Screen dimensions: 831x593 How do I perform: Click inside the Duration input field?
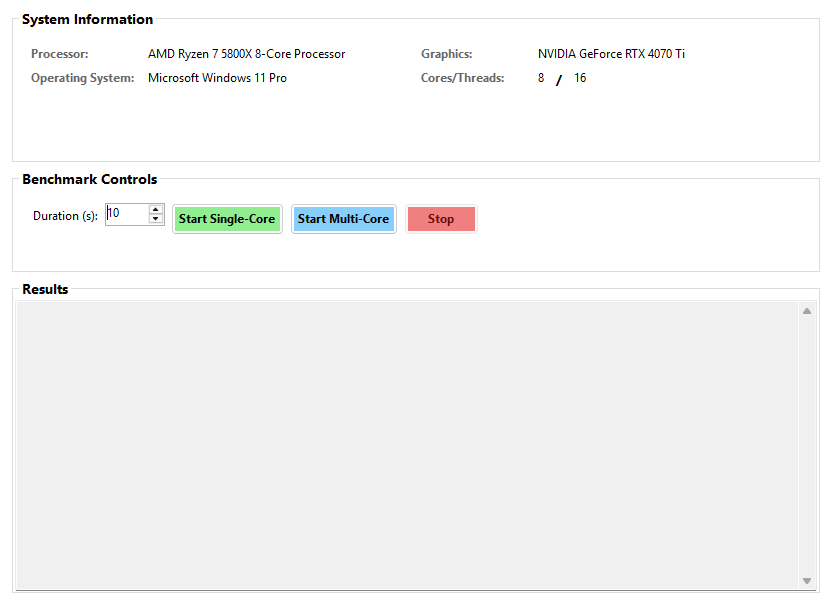click(x=128, y=213)
